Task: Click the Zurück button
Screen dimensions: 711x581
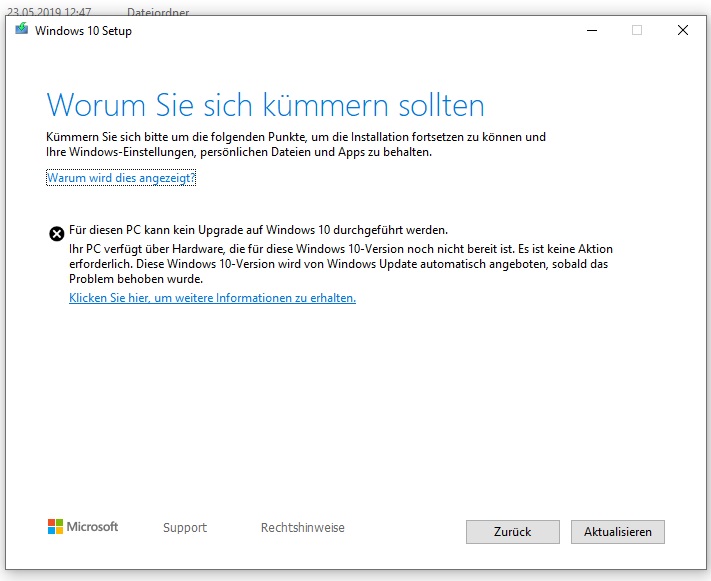Action: (x=512, y=532)
